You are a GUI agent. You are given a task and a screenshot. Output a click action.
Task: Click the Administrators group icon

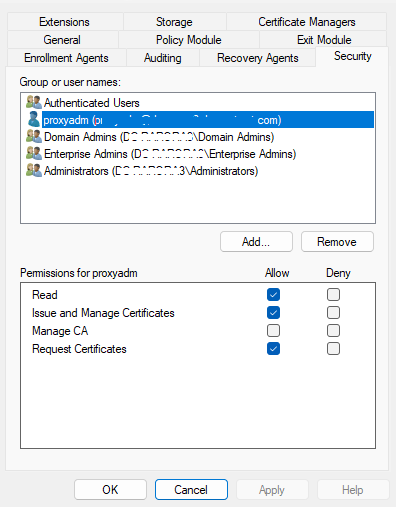(x=34, y=170)
